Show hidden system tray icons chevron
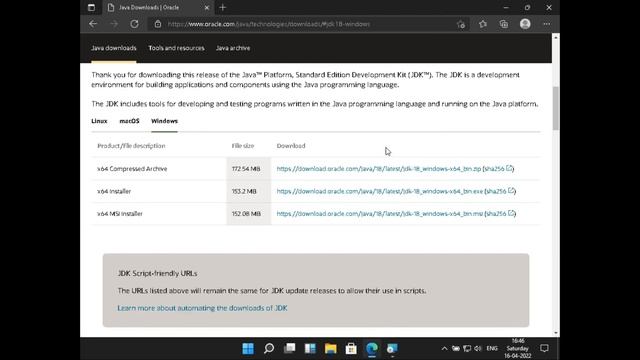The width and height of the screenshot is (640, 360). 444,349
